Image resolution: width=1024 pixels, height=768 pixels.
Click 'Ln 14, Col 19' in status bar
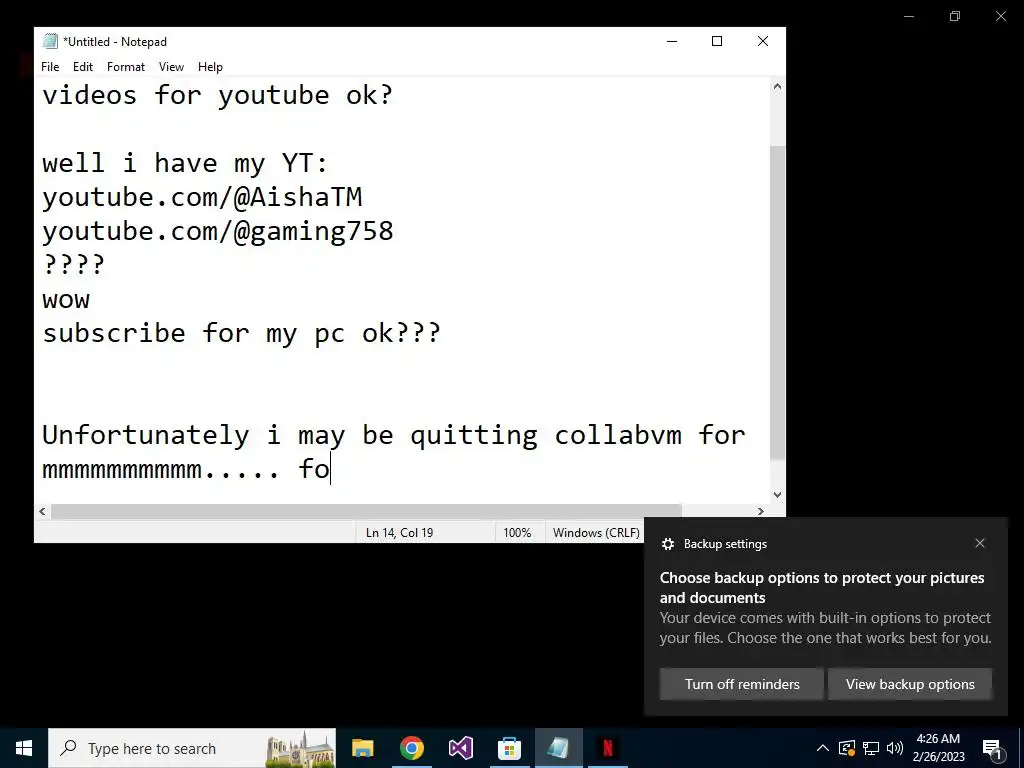(399, 533)
